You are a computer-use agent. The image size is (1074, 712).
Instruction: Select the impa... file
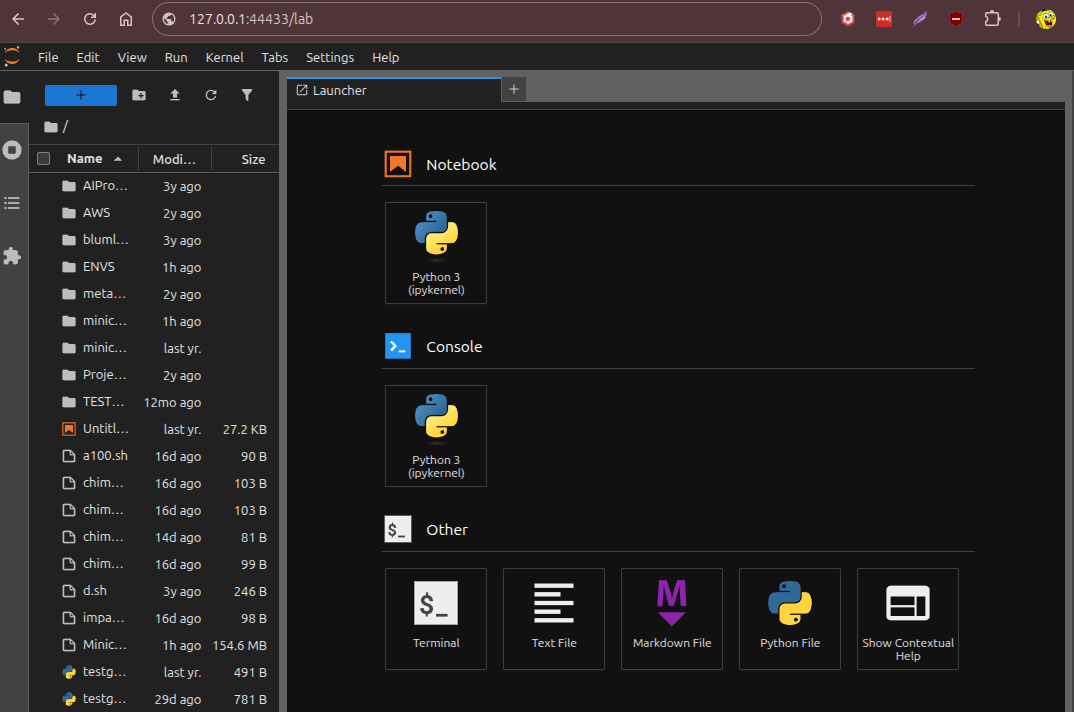[154, 618]
